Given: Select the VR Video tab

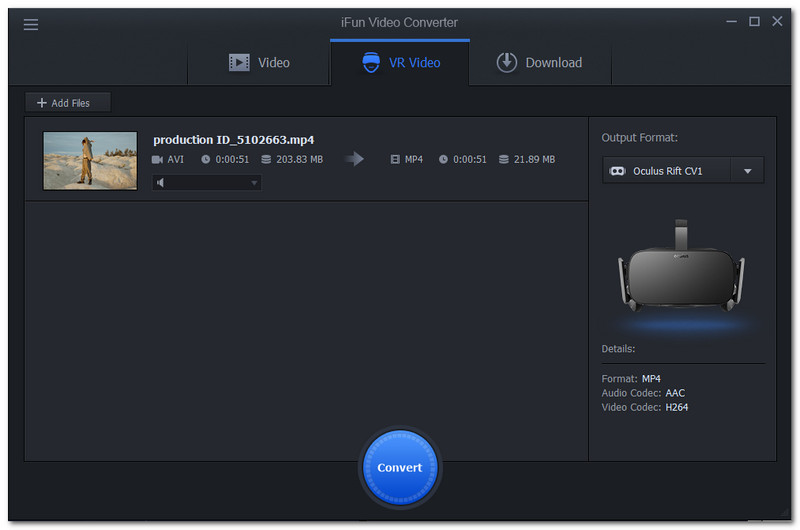Looking at the screenshot, I should pyautogui.click(x=400, y=63).
